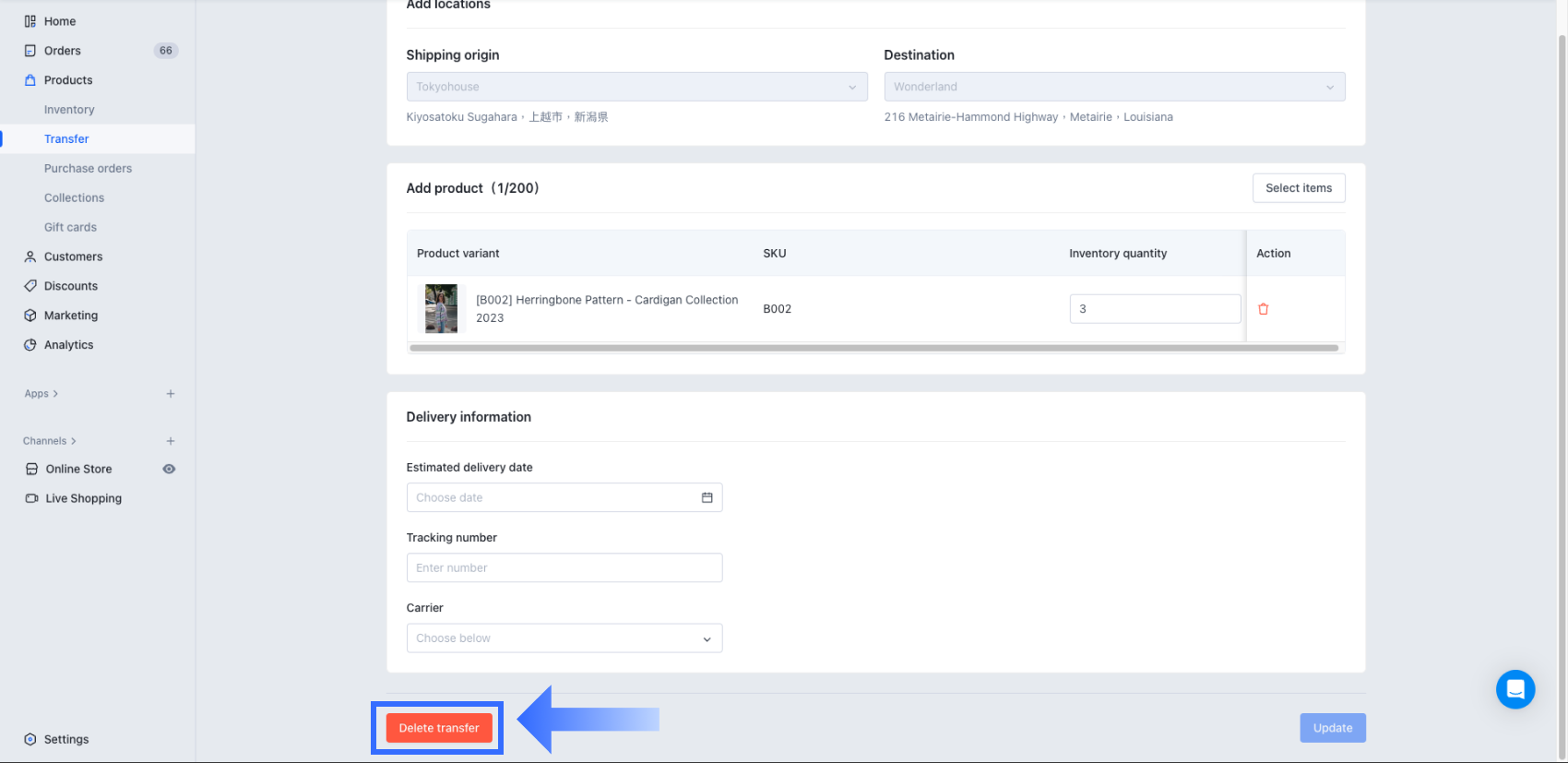Click the Products bag icon

tap(30, 80)
